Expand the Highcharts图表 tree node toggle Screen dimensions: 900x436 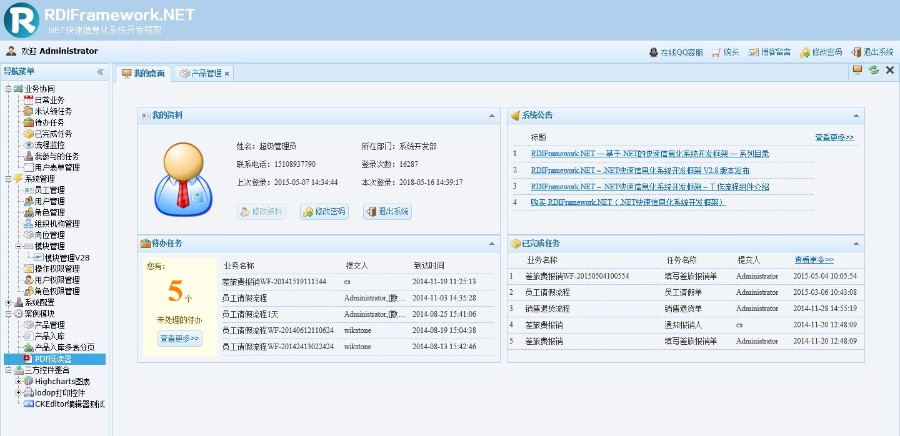pyautogui.click(x=18, y=382)
